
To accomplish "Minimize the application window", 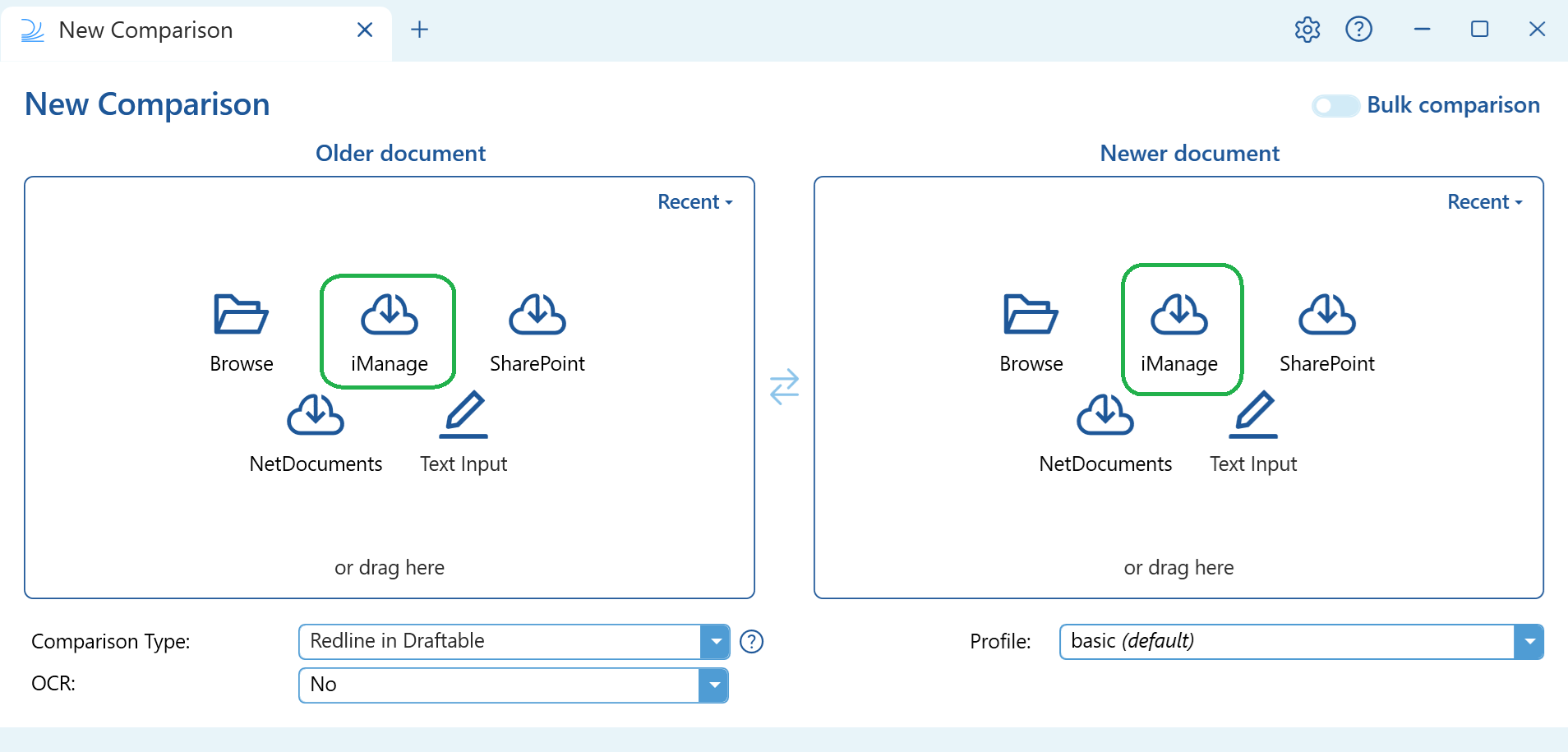I will click(x=1422, y=30).
